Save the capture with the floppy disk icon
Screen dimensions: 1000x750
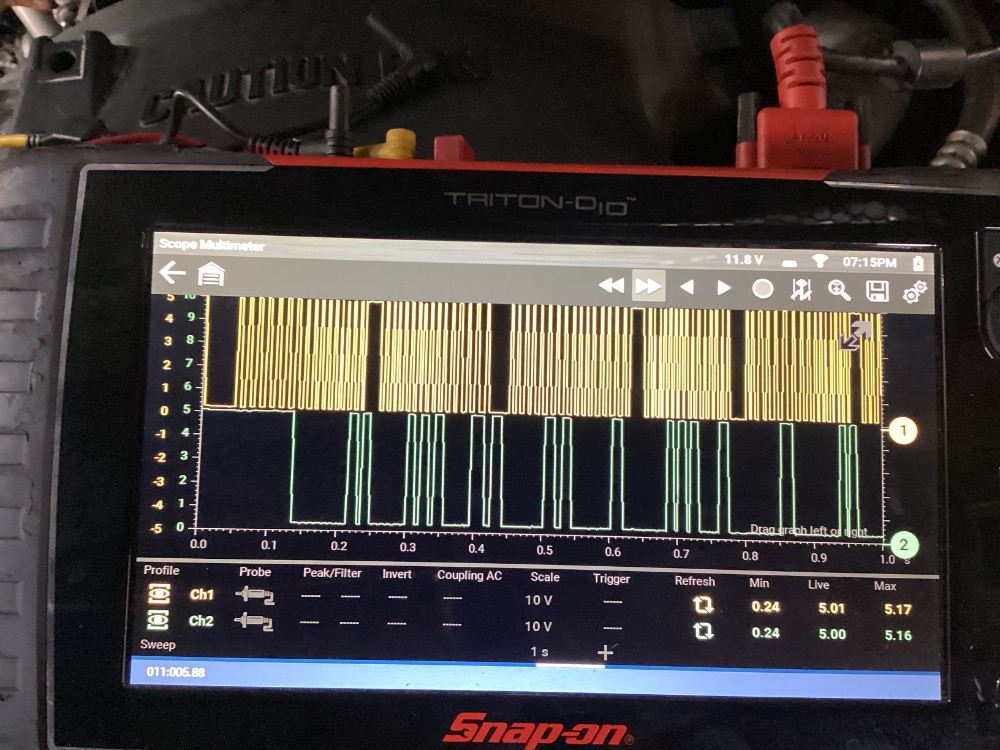pos(877,291)
